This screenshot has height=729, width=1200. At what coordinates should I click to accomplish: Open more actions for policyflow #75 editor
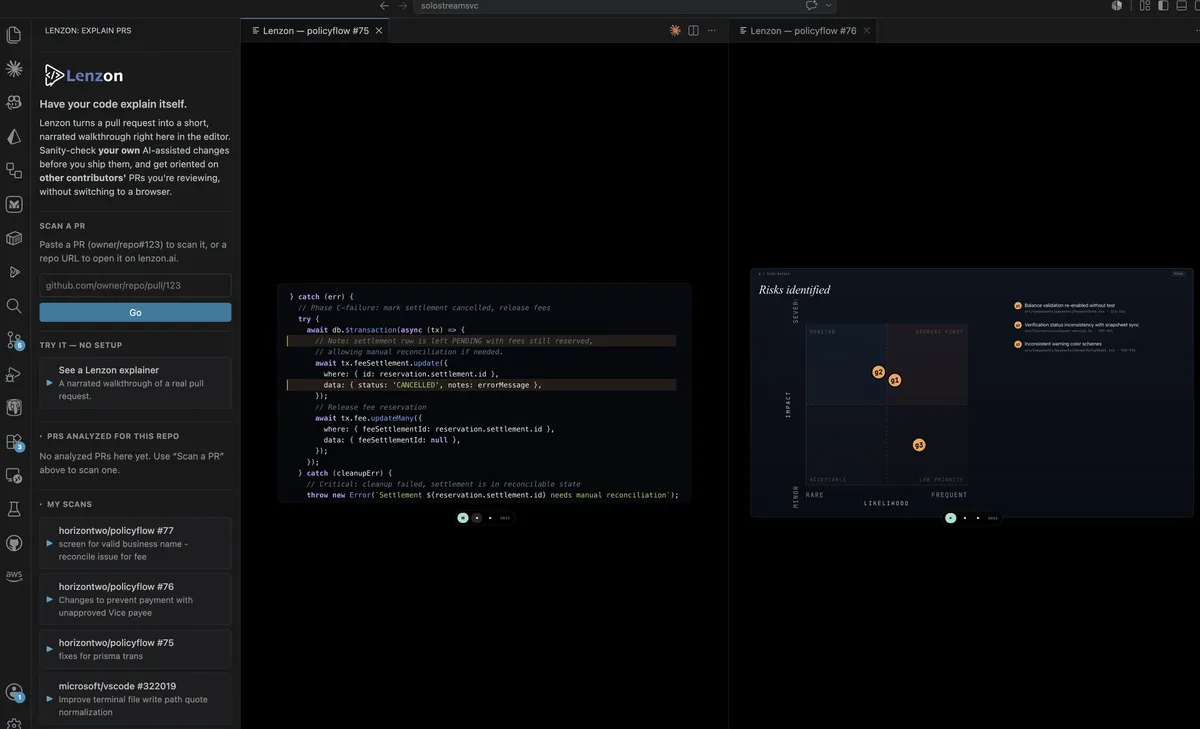point(711,31)
